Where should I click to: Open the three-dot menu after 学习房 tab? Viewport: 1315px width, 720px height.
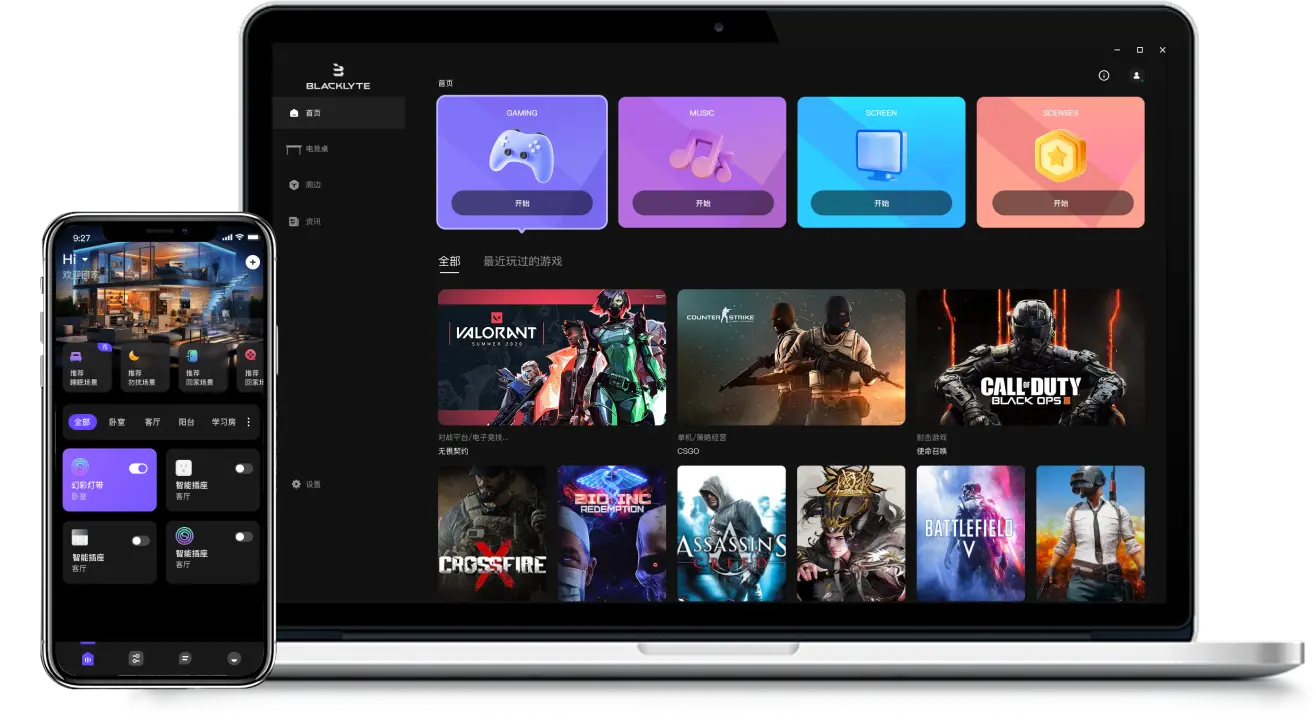(x=248, y=422)
